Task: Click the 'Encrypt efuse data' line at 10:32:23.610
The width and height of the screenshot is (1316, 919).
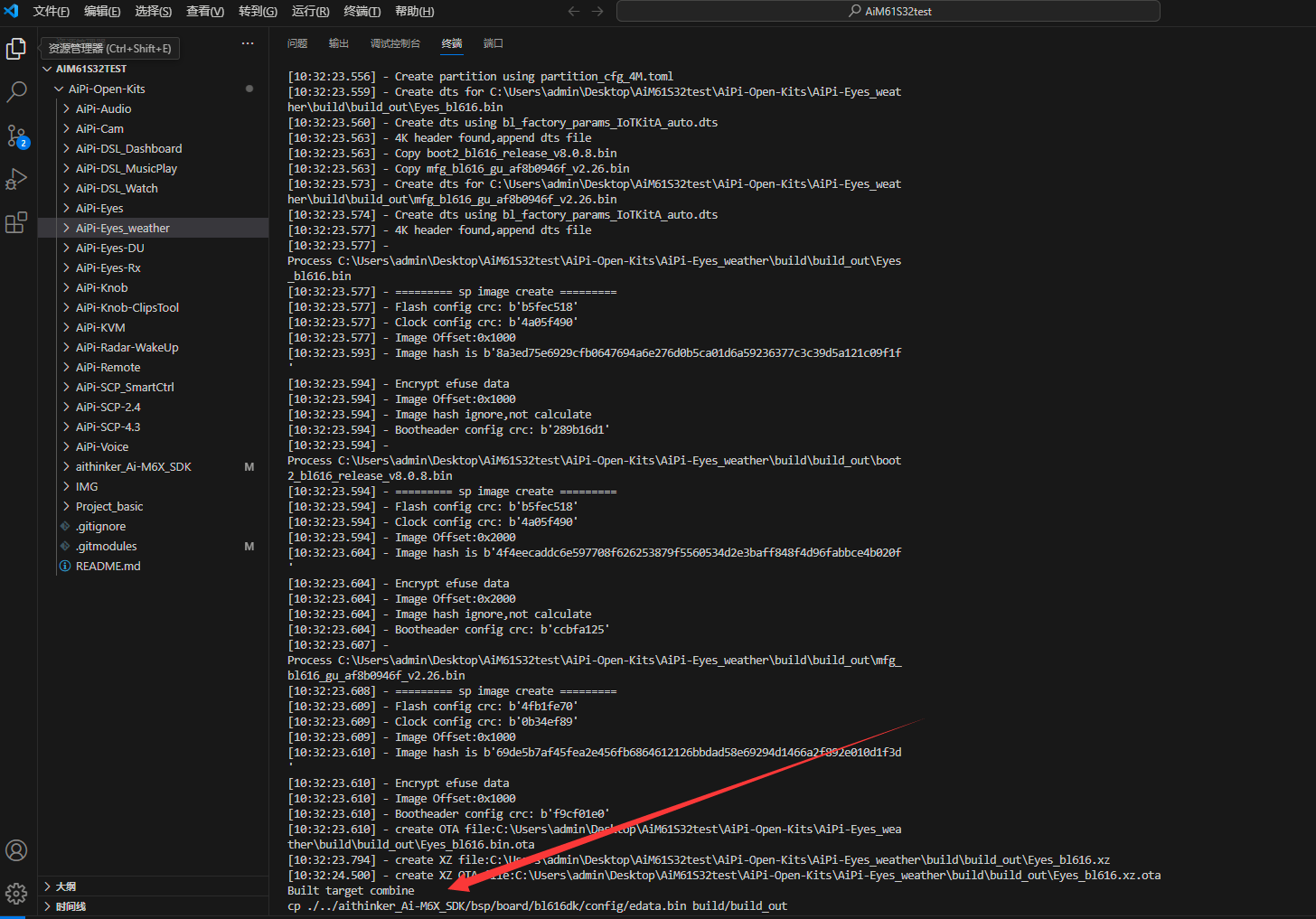Action: (399, 783)
